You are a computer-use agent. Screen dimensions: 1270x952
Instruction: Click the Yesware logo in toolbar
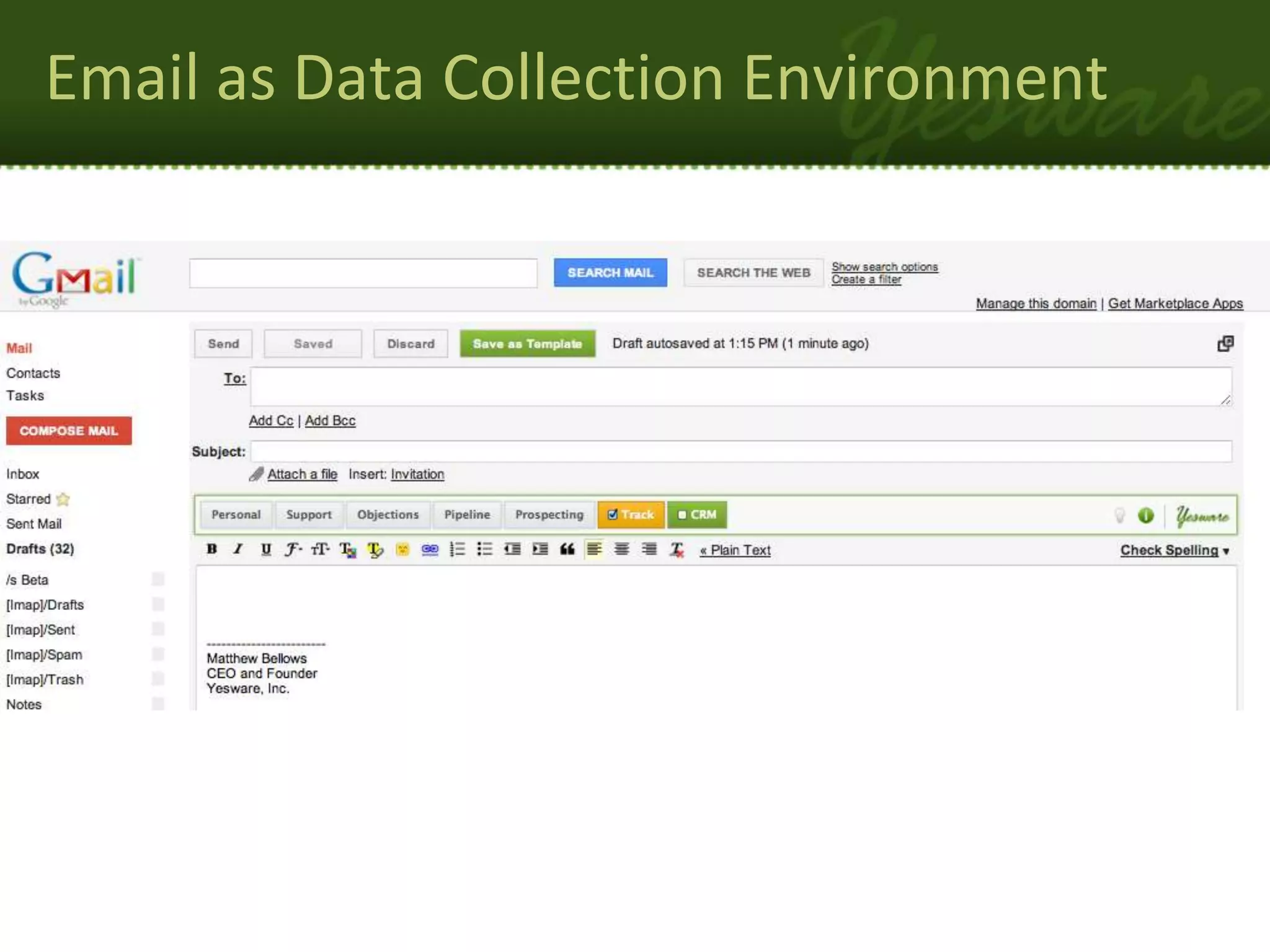[x=1202, y=516]
